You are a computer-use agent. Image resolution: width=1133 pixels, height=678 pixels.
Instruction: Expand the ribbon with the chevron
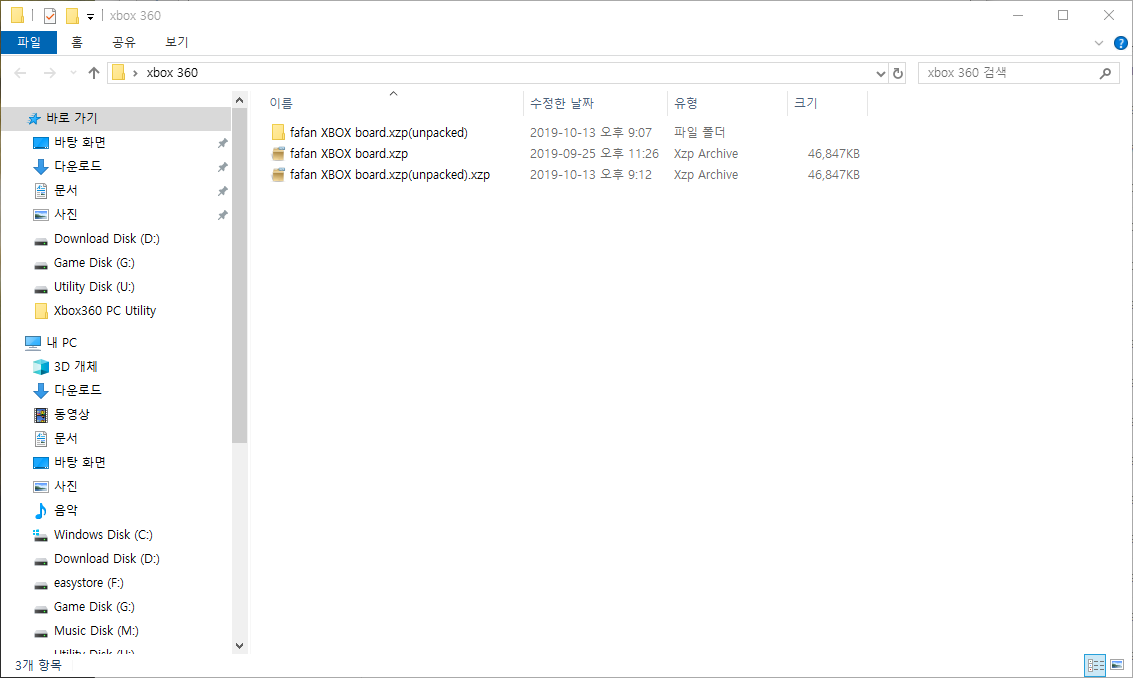coord(1099,43)
